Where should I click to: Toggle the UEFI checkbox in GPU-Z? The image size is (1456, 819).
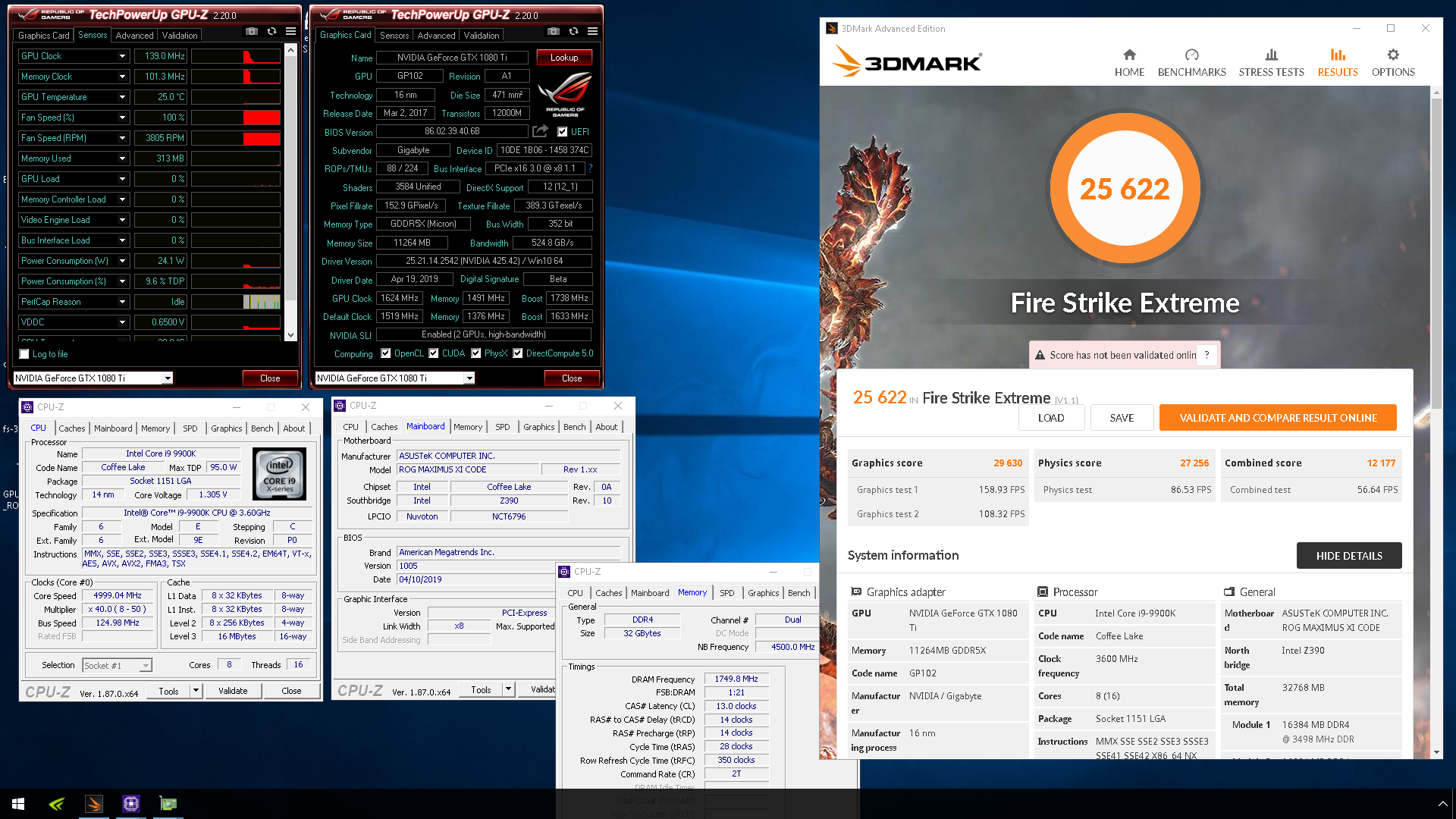[x=562, y=131]
